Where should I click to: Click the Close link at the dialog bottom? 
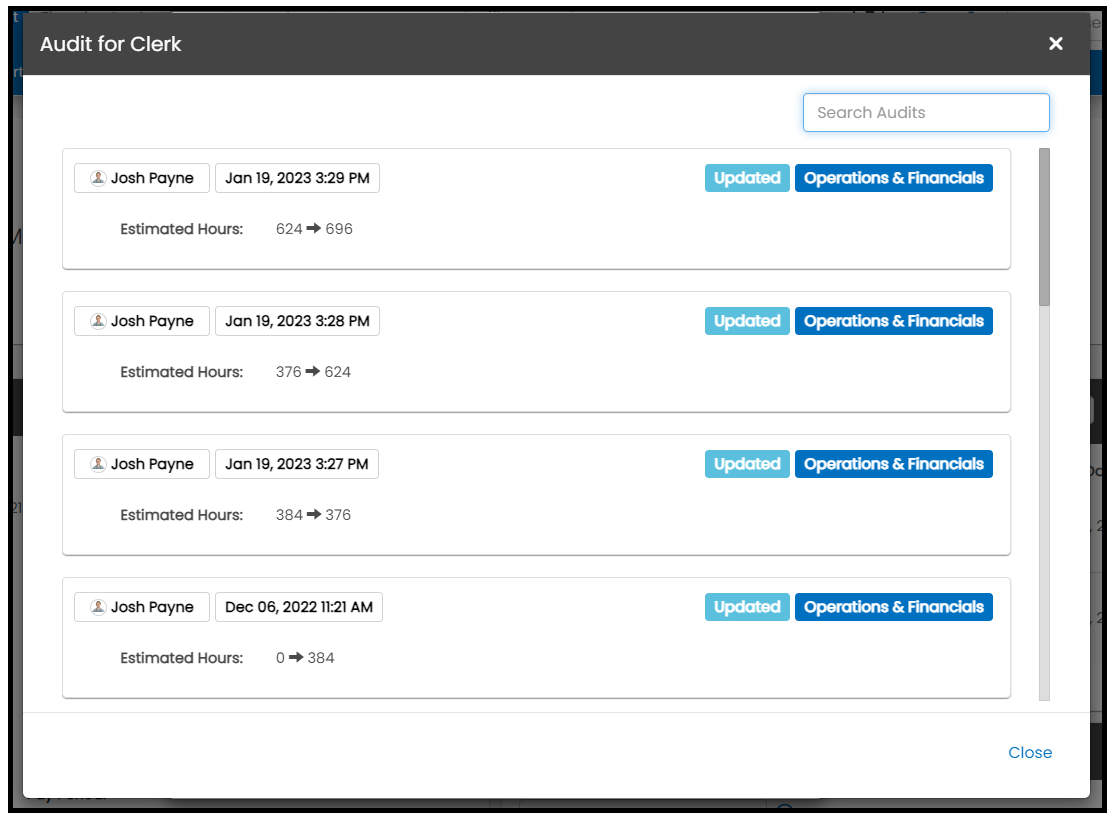point(1030,752)
